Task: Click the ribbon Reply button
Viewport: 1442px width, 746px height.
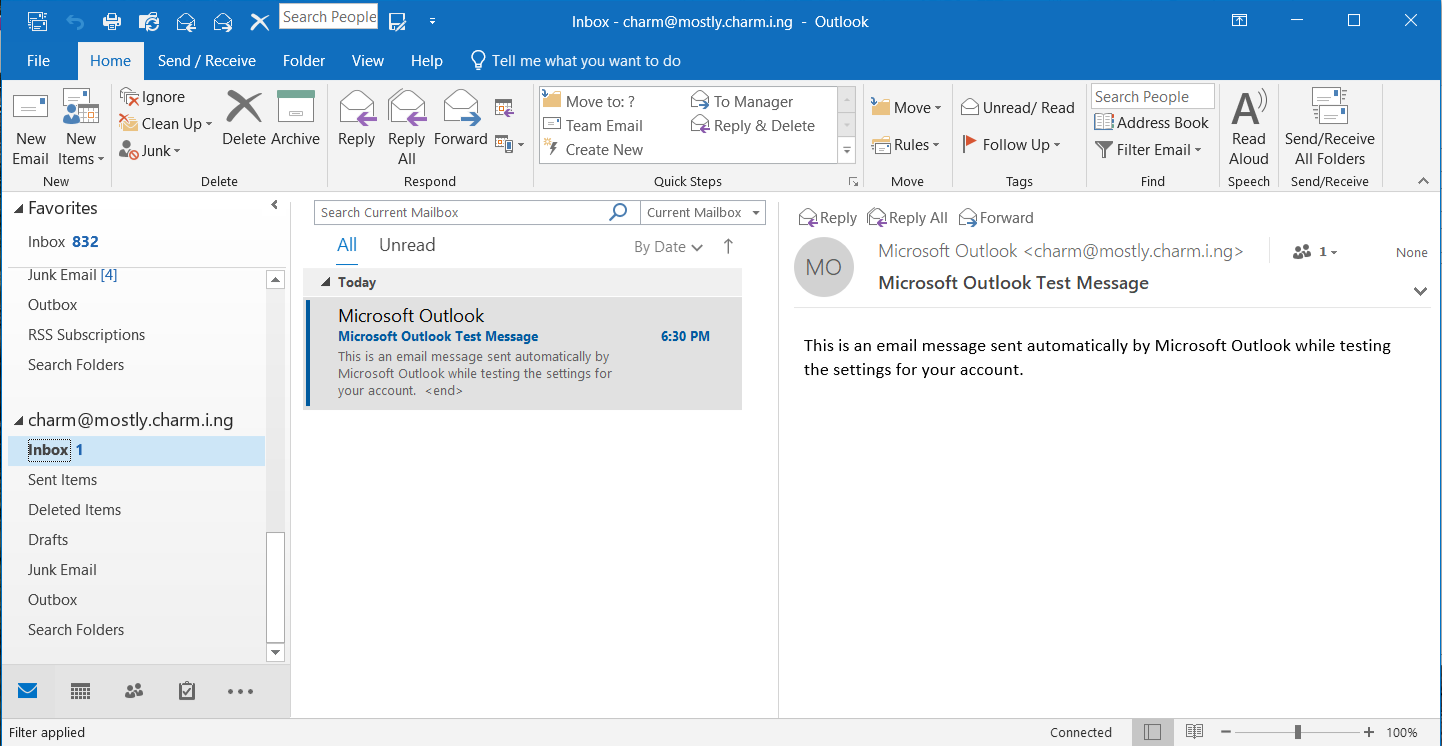Action: pos(356,119)
